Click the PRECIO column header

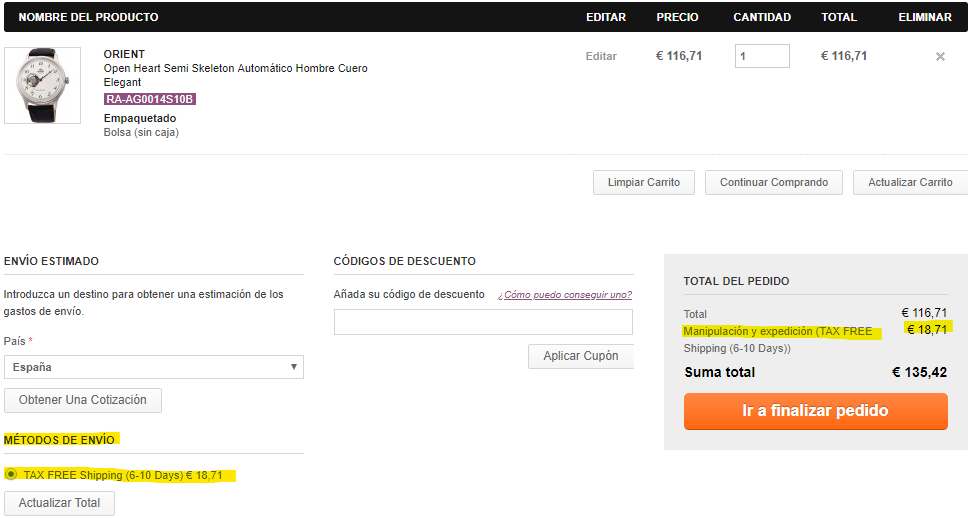coord(677,17)
